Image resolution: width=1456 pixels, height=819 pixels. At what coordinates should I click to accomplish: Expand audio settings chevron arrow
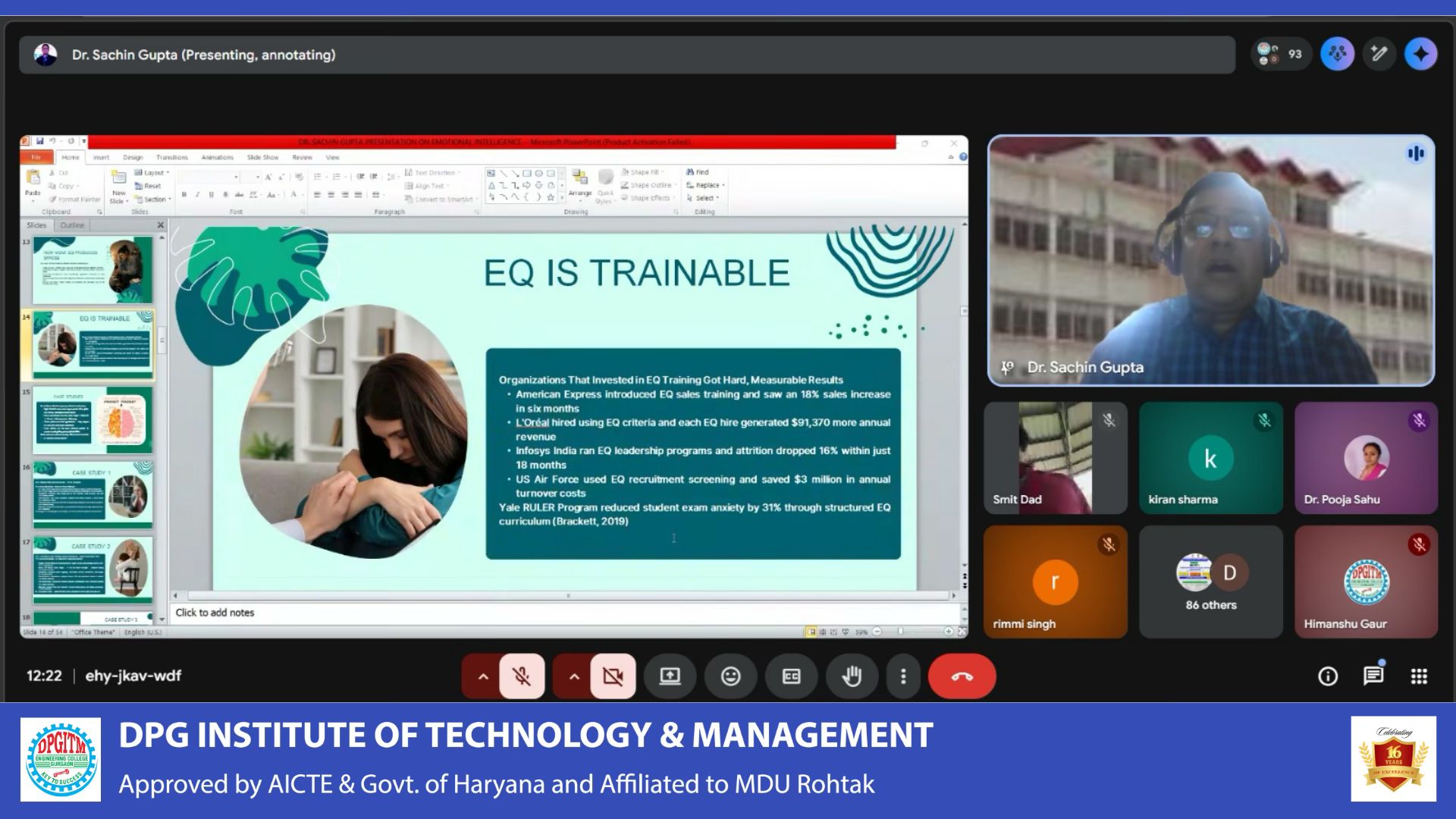pyautogui.click(x=482, y=676)
